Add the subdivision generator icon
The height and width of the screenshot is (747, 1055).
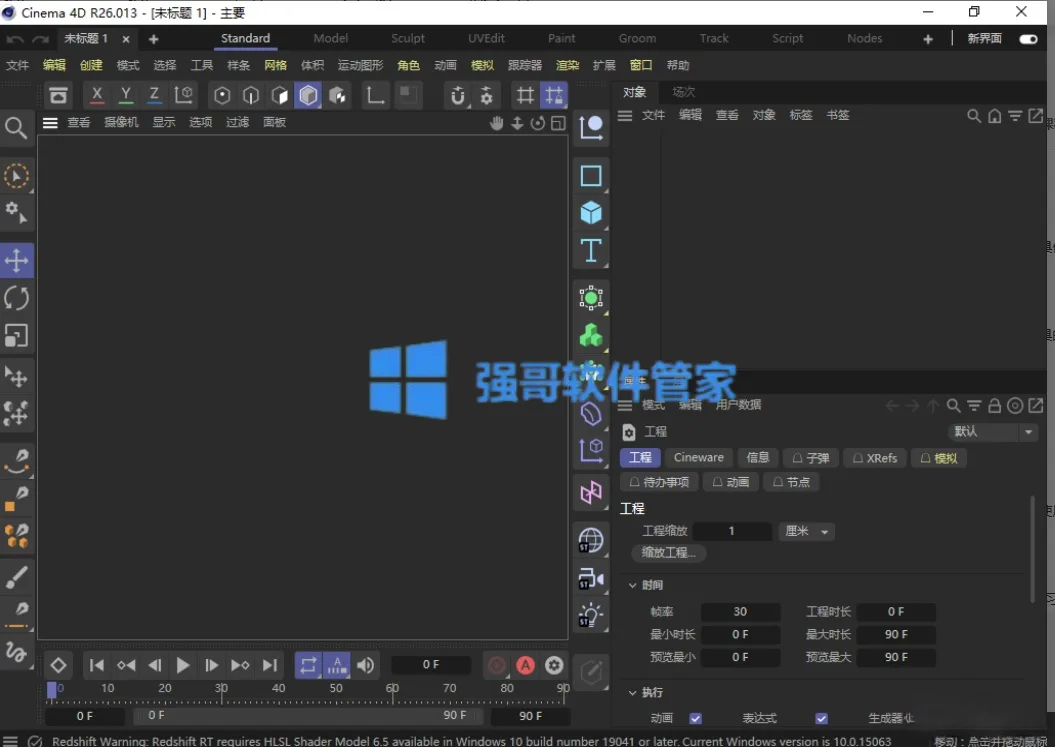pyautogui.click(x=591, y=298)
